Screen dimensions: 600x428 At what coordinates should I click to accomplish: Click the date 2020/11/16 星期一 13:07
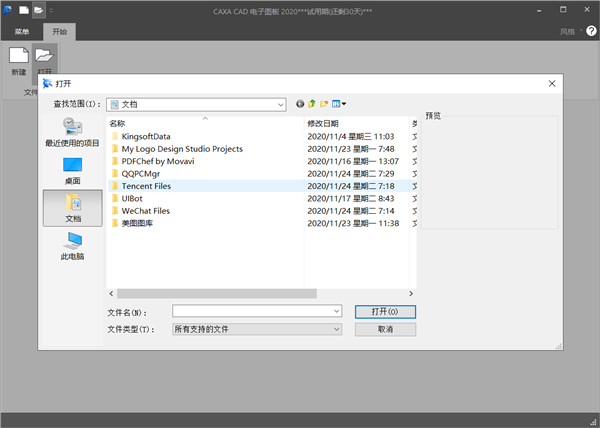[x=353, y=161]
